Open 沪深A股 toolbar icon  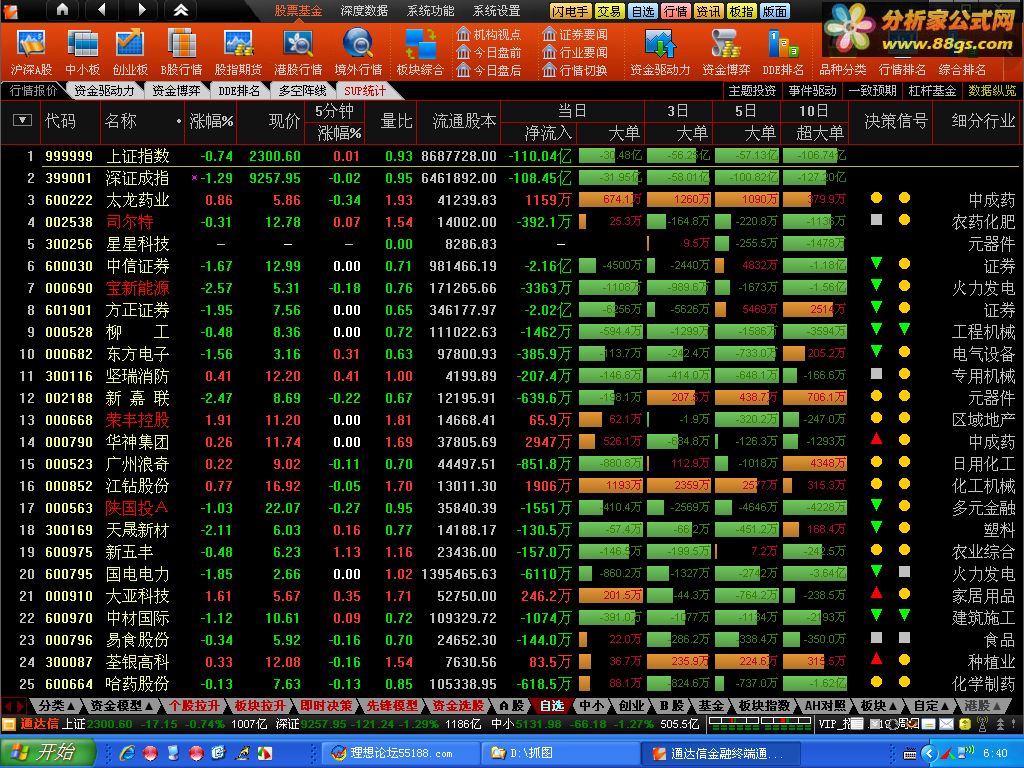point(31,52)
